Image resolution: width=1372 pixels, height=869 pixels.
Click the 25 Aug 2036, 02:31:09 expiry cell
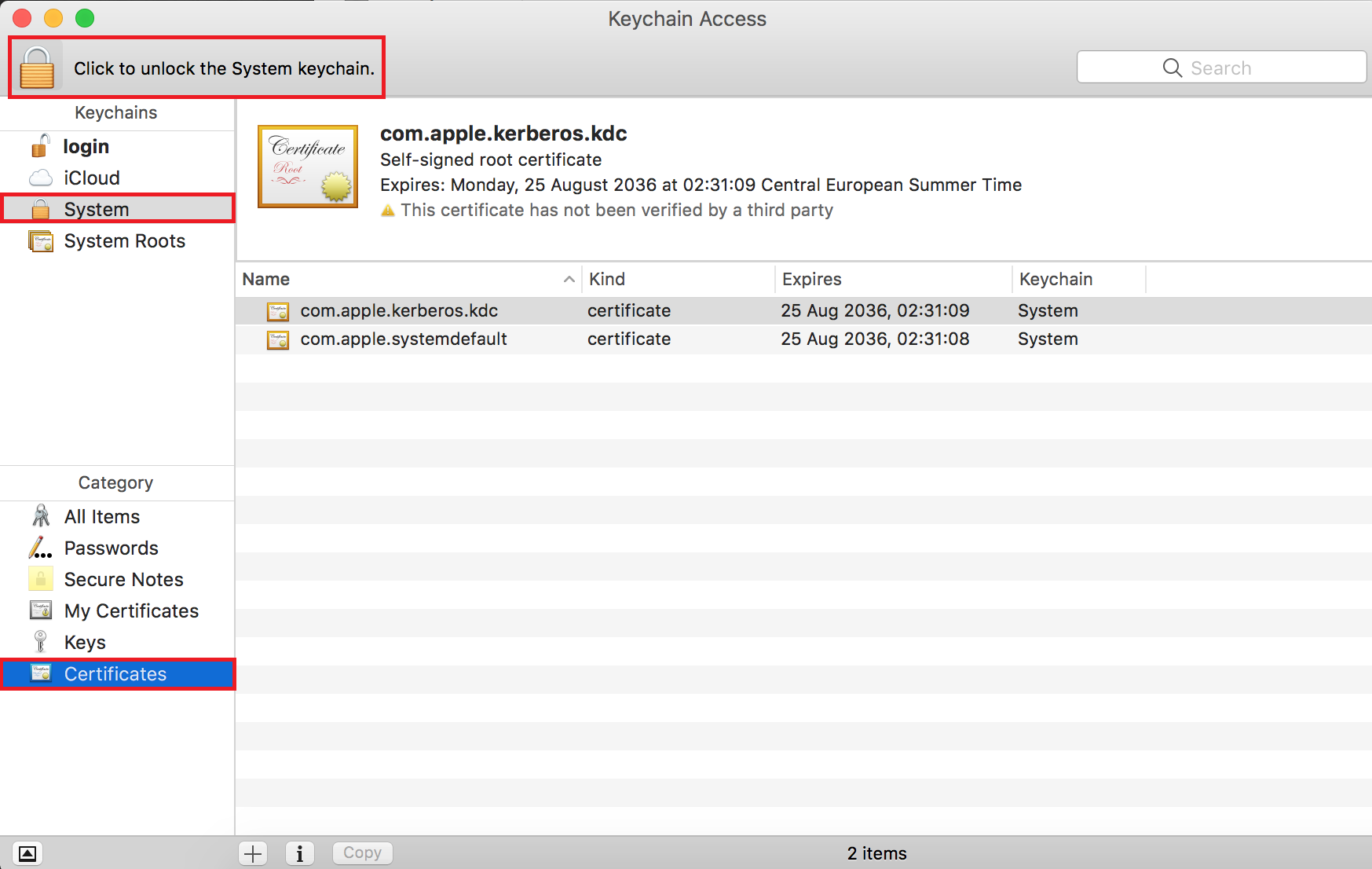click(x=875, y=311)
